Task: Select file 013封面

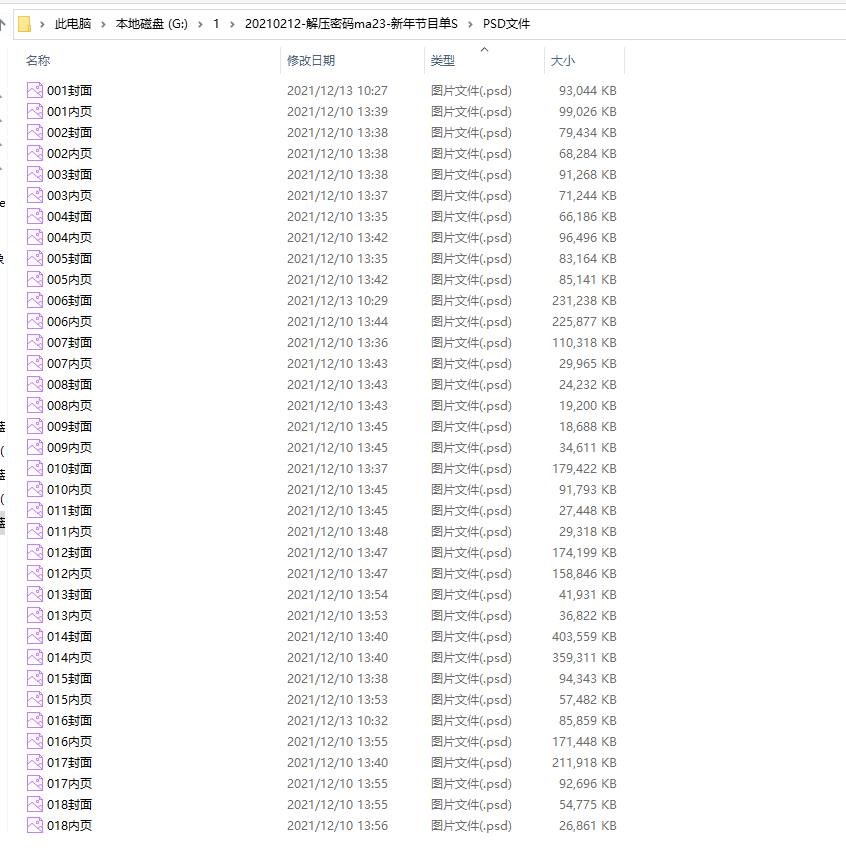Action: click(69, 595)
